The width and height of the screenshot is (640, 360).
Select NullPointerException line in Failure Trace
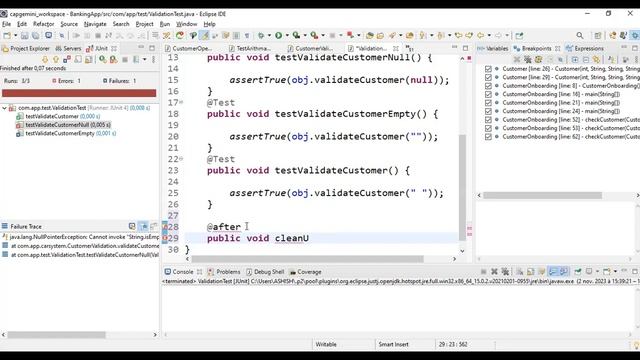(x=81, y=237)
